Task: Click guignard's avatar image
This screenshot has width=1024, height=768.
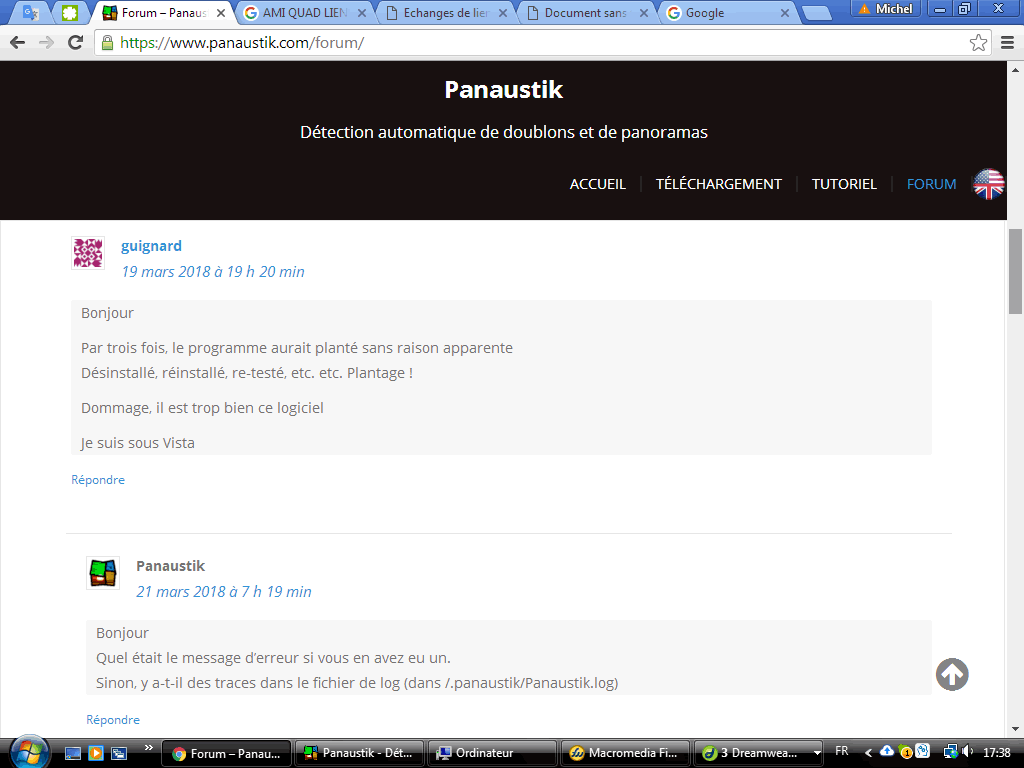Action: click(88, 253)
